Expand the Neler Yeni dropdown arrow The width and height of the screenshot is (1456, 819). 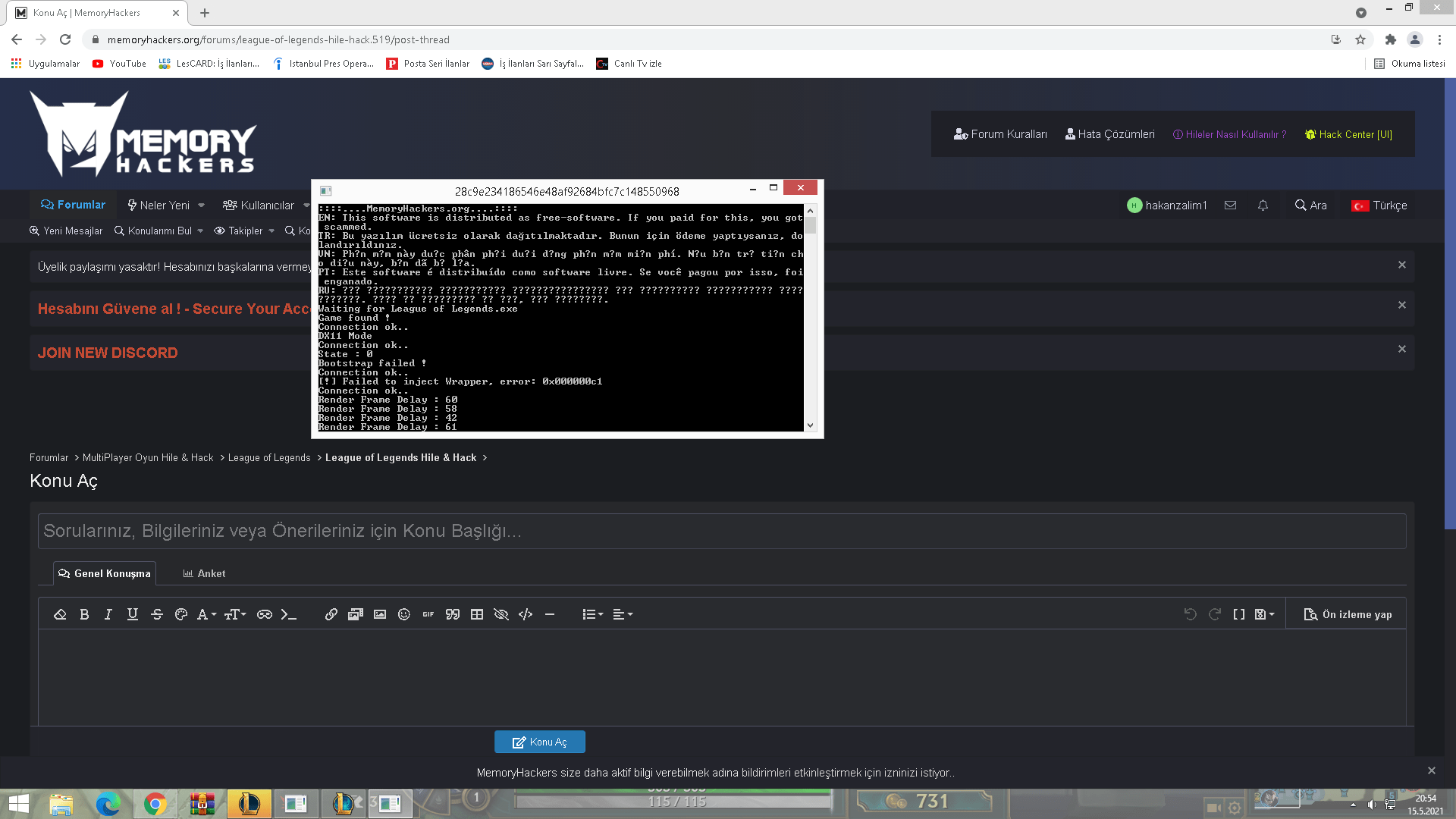pos(202,206)
